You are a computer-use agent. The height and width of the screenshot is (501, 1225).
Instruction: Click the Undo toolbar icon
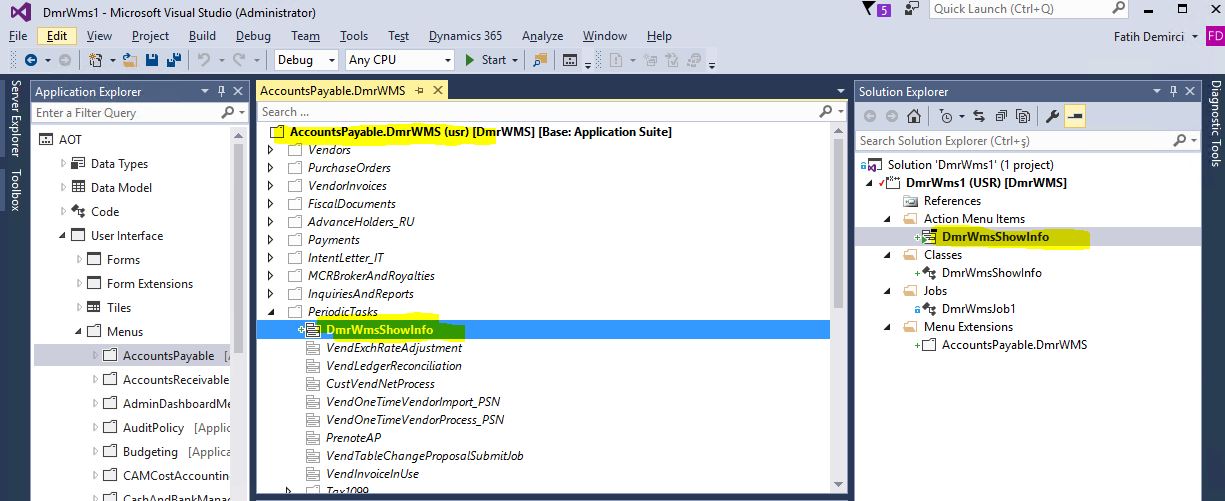tap(204, 60)
